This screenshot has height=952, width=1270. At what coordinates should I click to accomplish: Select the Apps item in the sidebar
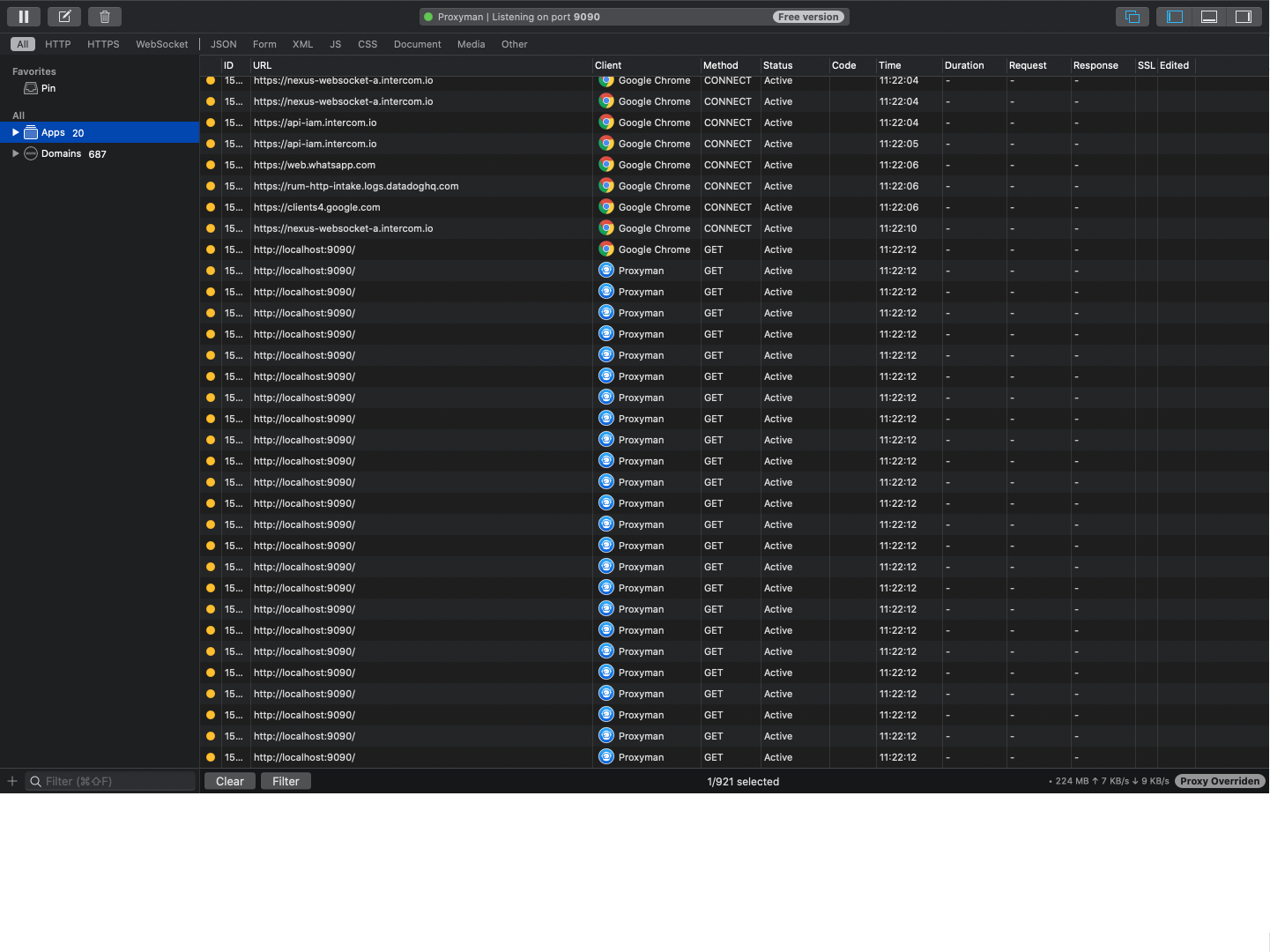(x=54, y=132)
